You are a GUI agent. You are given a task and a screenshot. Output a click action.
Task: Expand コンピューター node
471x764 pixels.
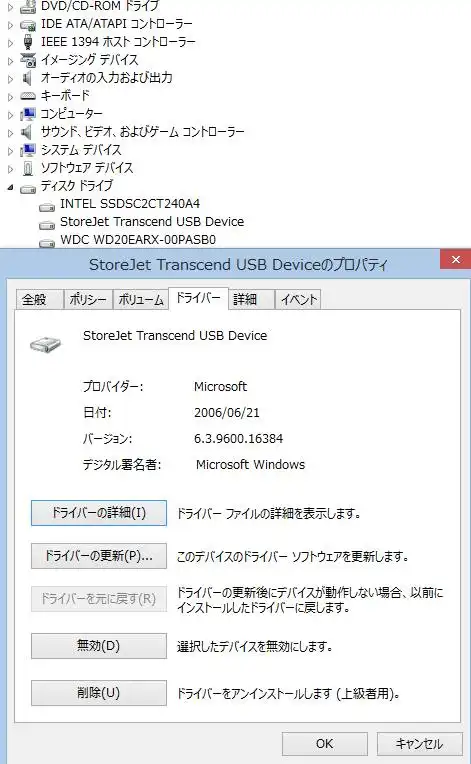(x=10, y=115)
